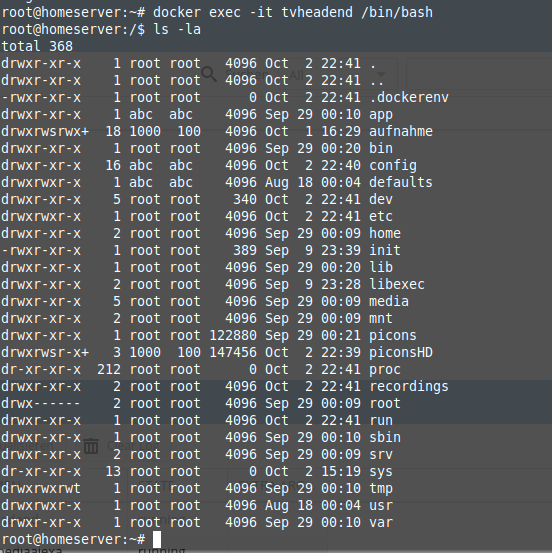Click the 'docker exec -it tvheadend' command line
This screenshot has height=553, width=552.
point(293,12)
